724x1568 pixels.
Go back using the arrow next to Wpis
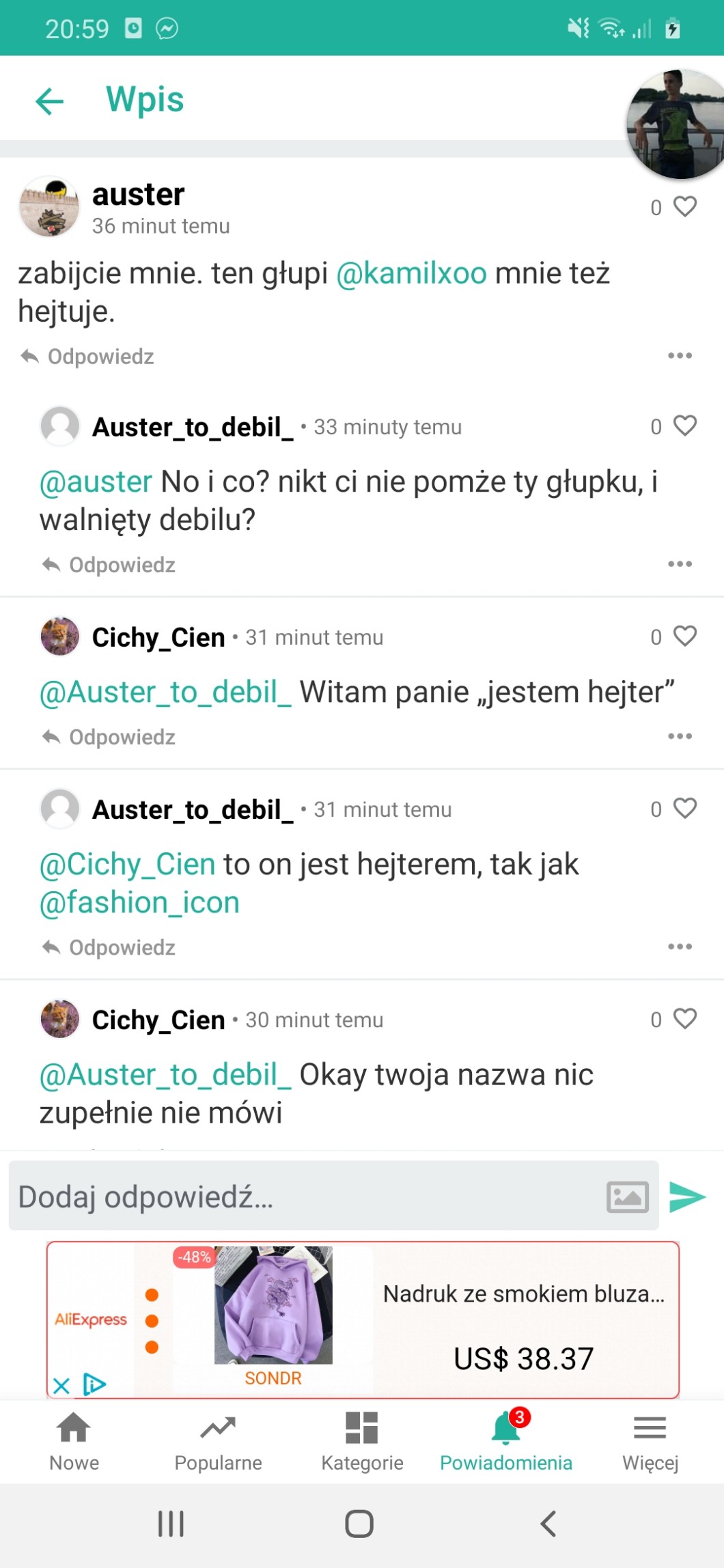coord(49,101)
